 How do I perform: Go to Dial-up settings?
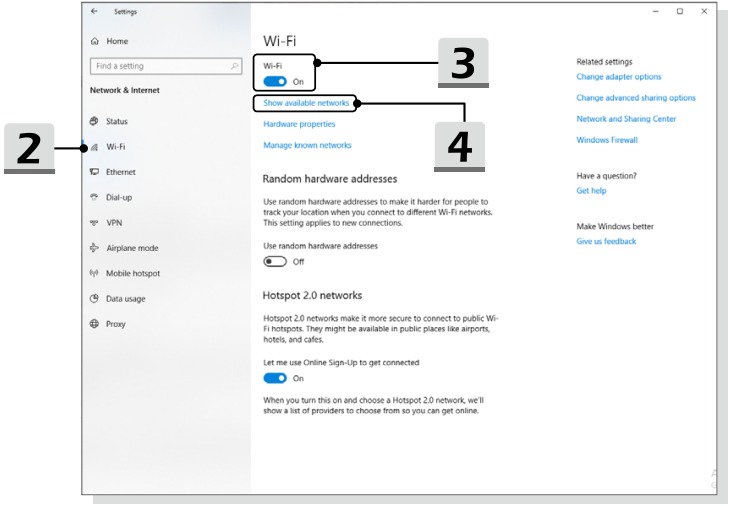tap(119, 197)
